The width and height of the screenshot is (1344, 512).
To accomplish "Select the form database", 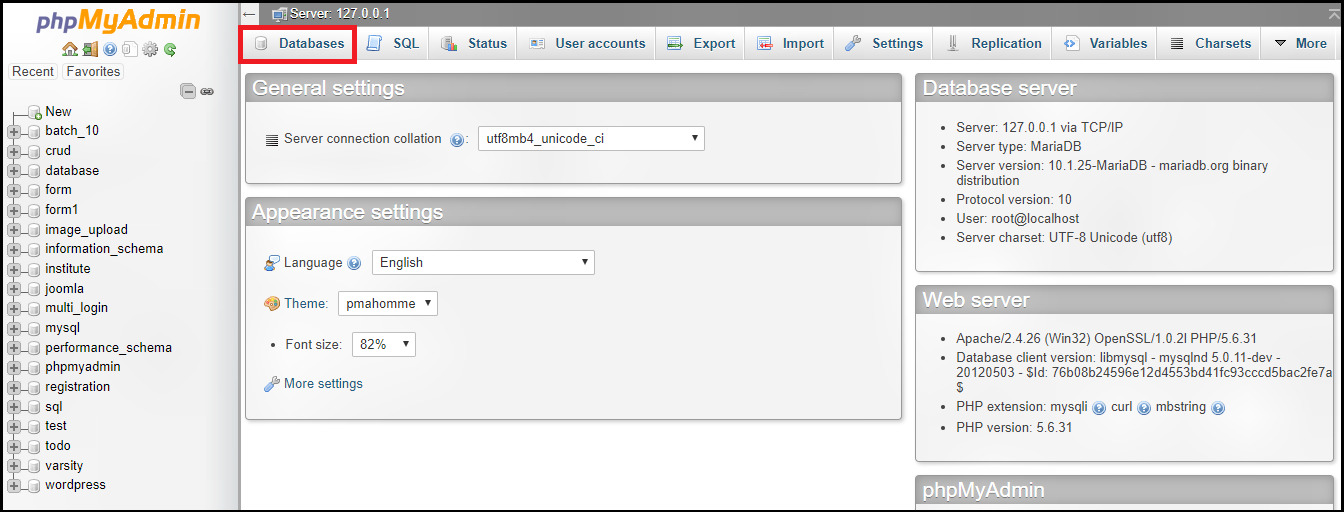I will (x=58, y=190).
